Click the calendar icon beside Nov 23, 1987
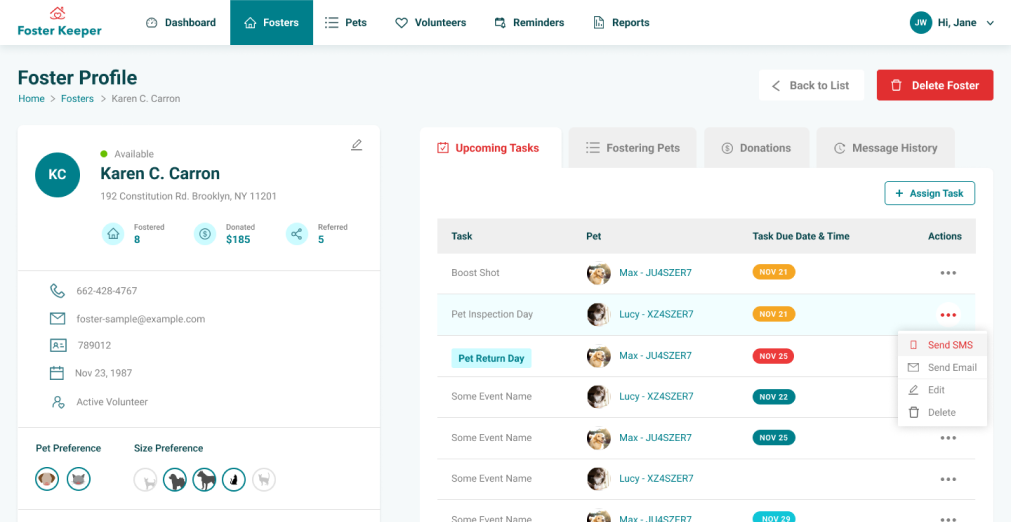Viewport: 1011px width, 522px height. (x=57, y=373)
